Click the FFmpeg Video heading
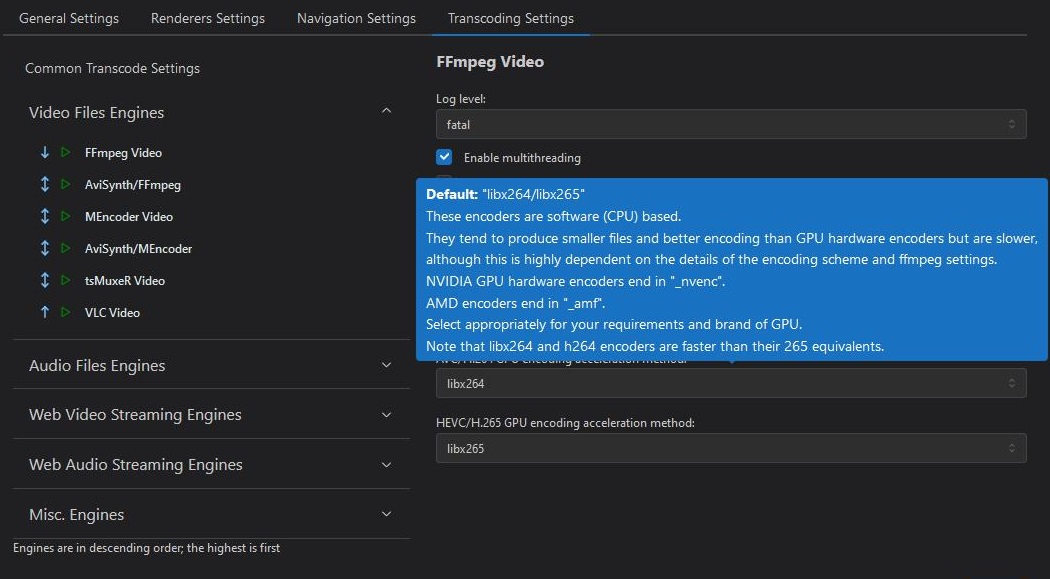This screenshot has height=579, width=1050. (490, 62)
